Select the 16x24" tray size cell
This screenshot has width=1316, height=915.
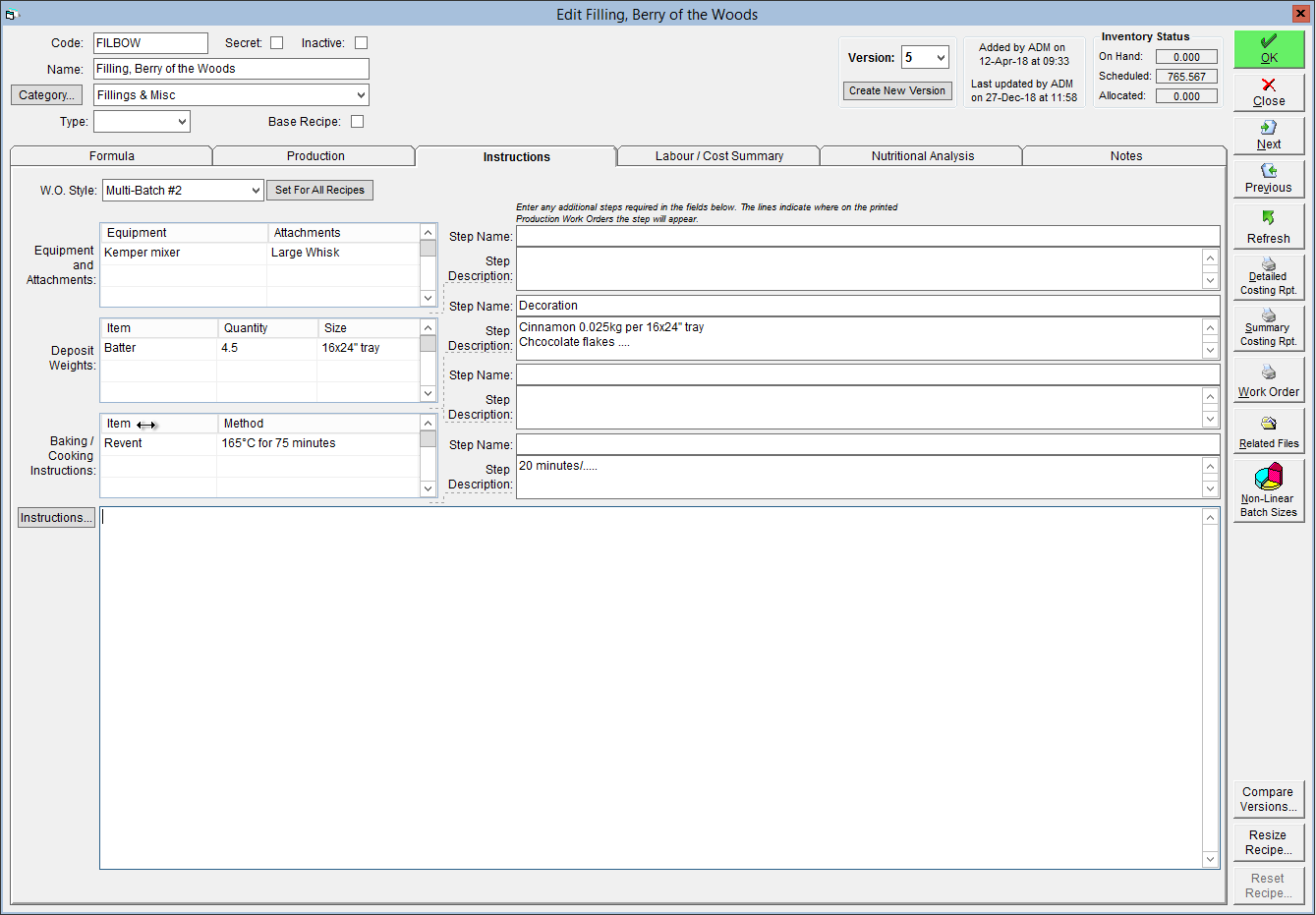[x=368, y=348]
